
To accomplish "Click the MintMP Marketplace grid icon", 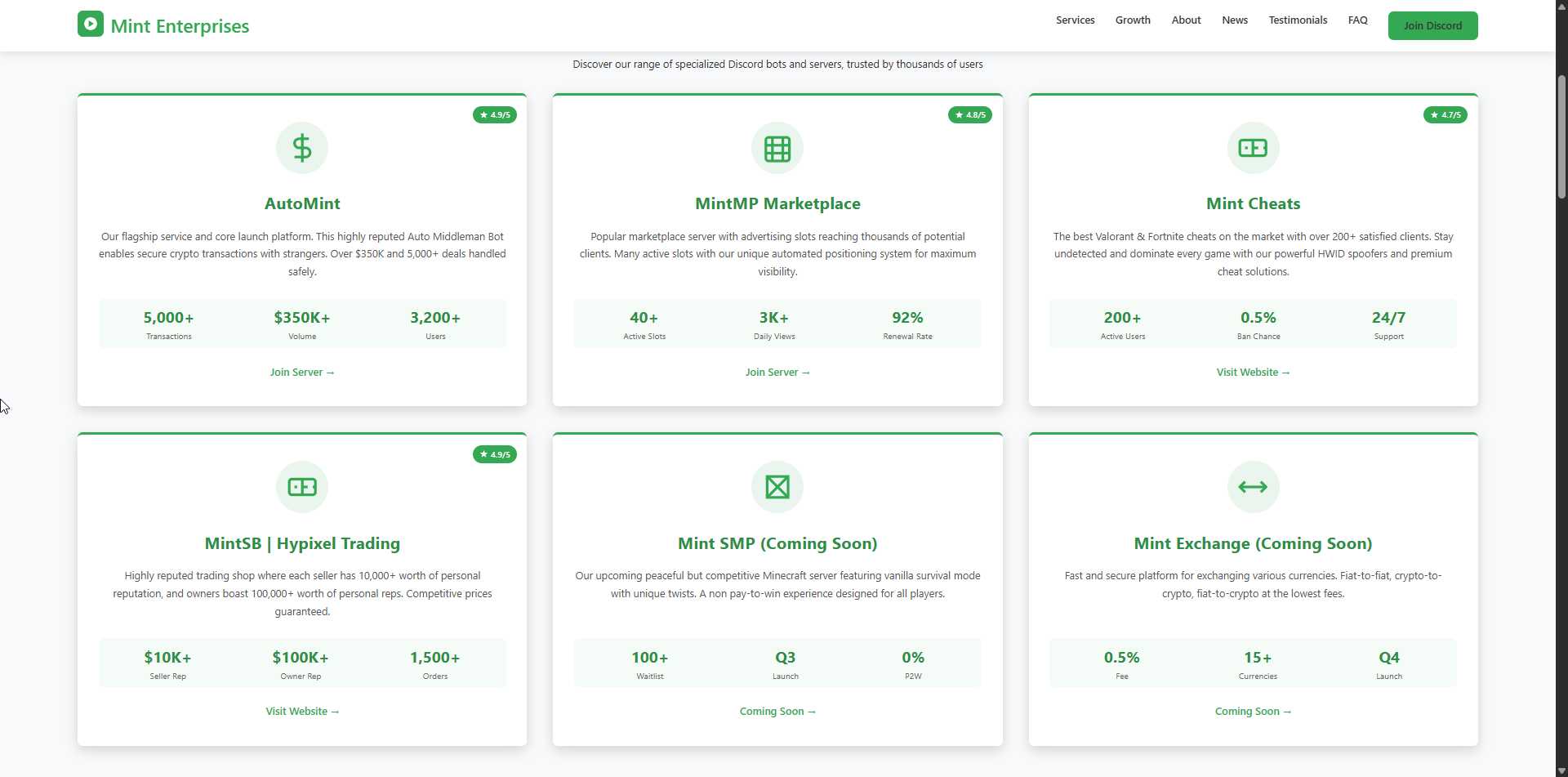I will pos(777,148).
